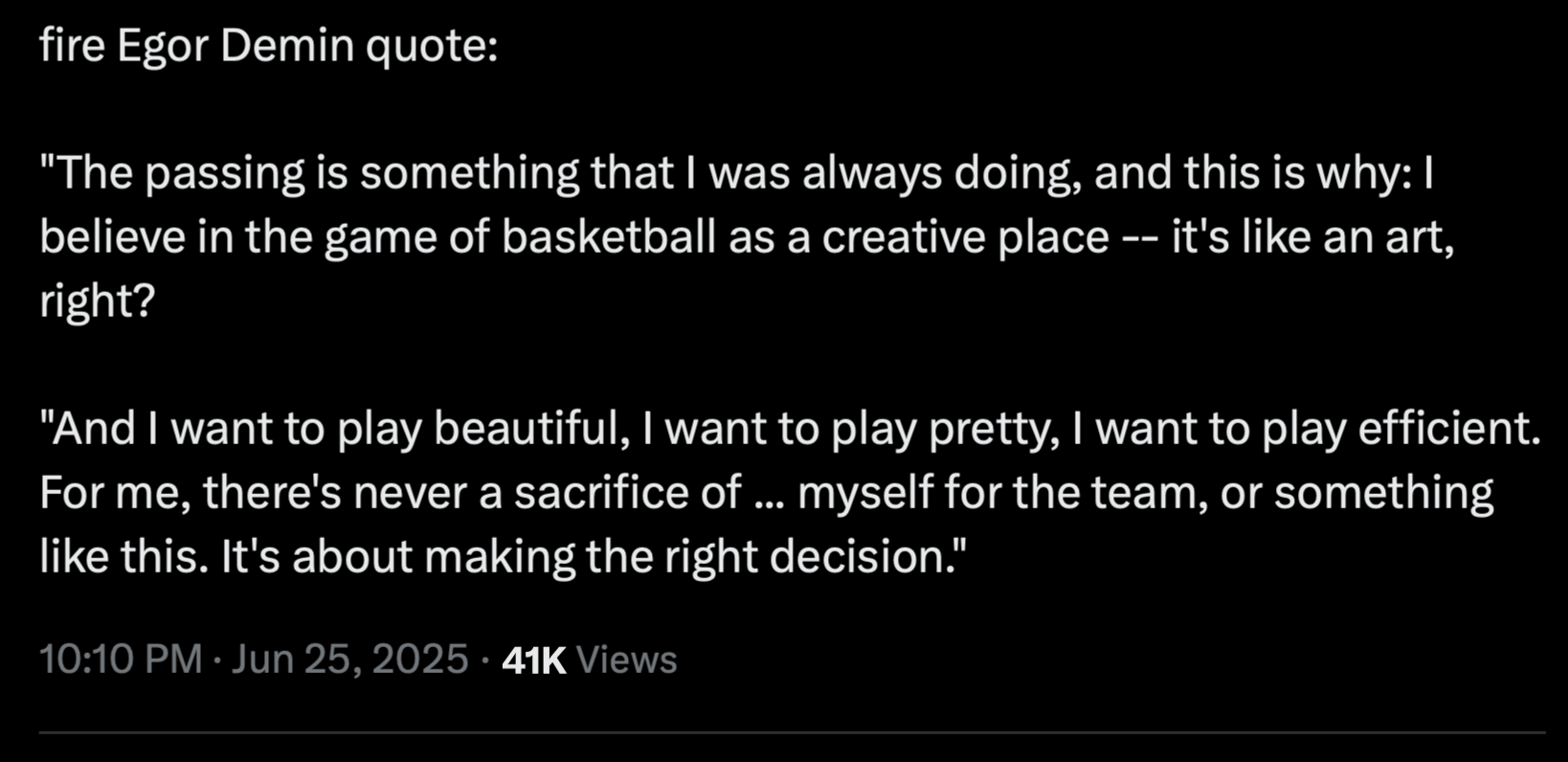1568x762 pixels.
Task: Click the divider line below the timestamp
Action: [792, 733]
